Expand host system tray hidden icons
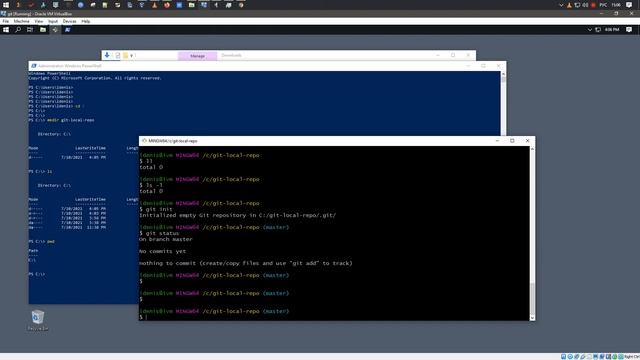Screen dimensions: 640x360 (561, 5)
